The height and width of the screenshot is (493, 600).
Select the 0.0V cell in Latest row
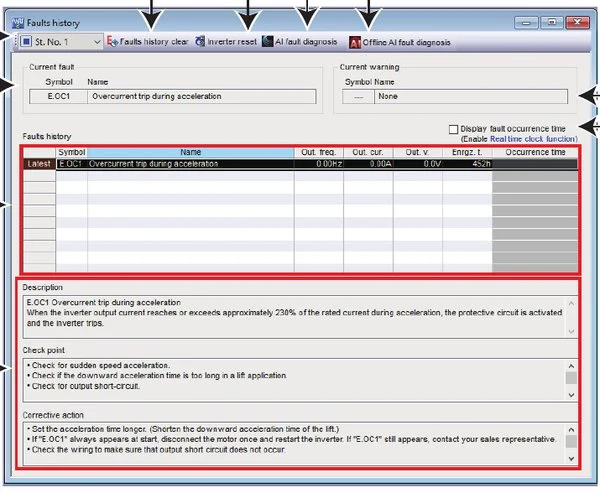click(417, 164)
